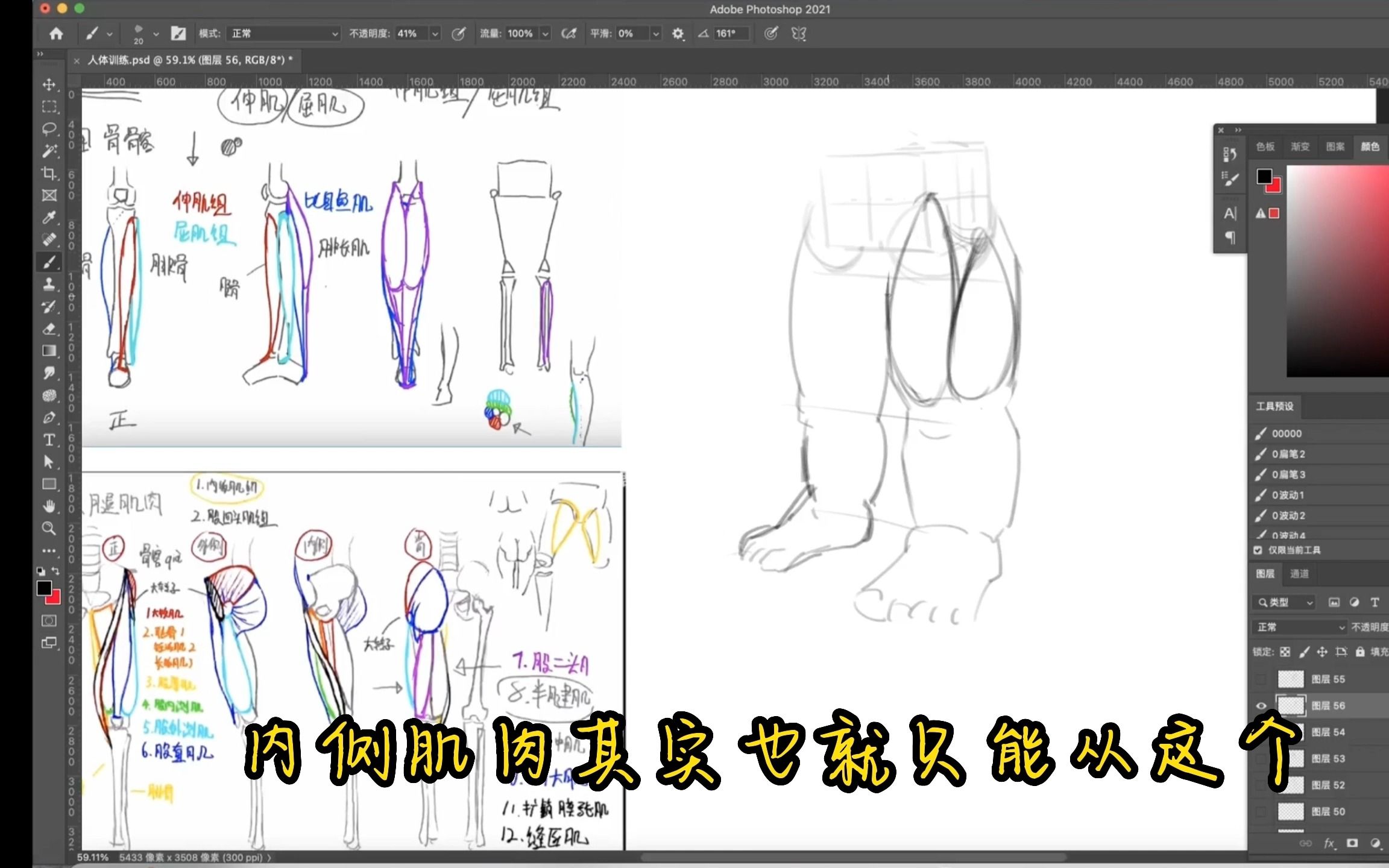This screenshot has height=868, width=1389.
Task: Select the Frame tool
Action: [x=49, y=195]
